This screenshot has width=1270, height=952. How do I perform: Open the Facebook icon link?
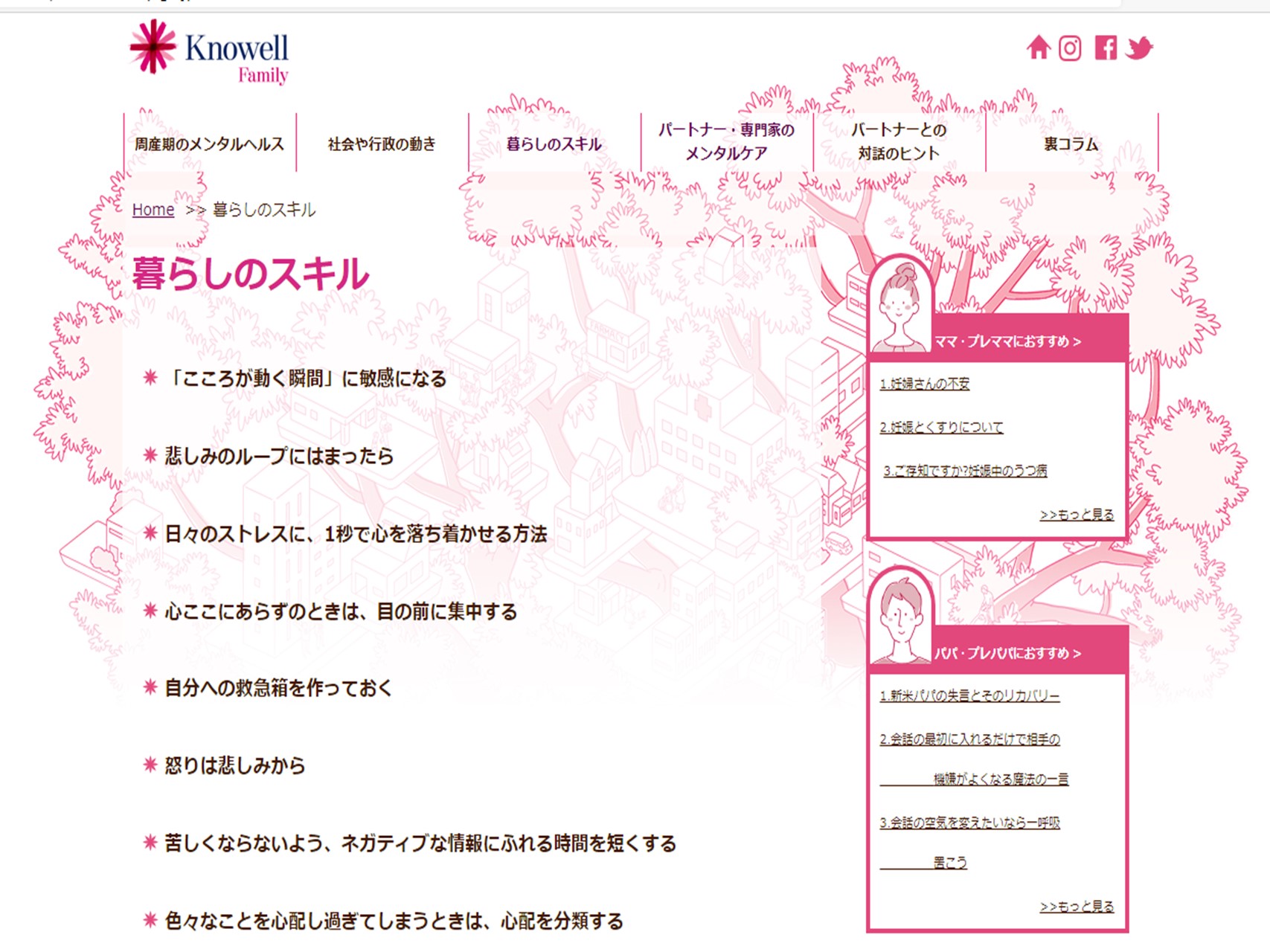pos(1105,48)
